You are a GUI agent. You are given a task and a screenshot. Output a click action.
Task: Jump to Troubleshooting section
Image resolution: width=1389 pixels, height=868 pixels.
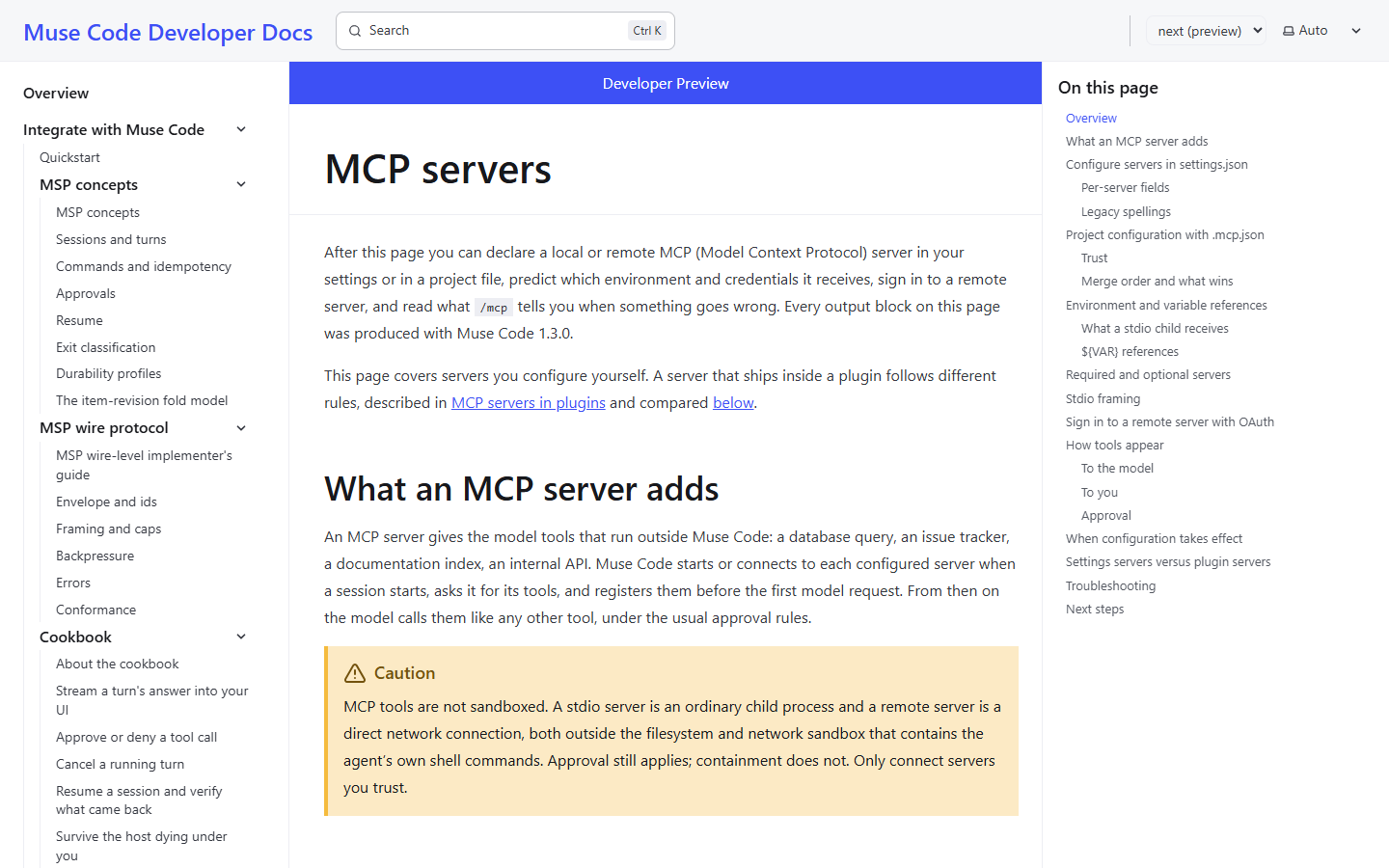pos(1111,585)
